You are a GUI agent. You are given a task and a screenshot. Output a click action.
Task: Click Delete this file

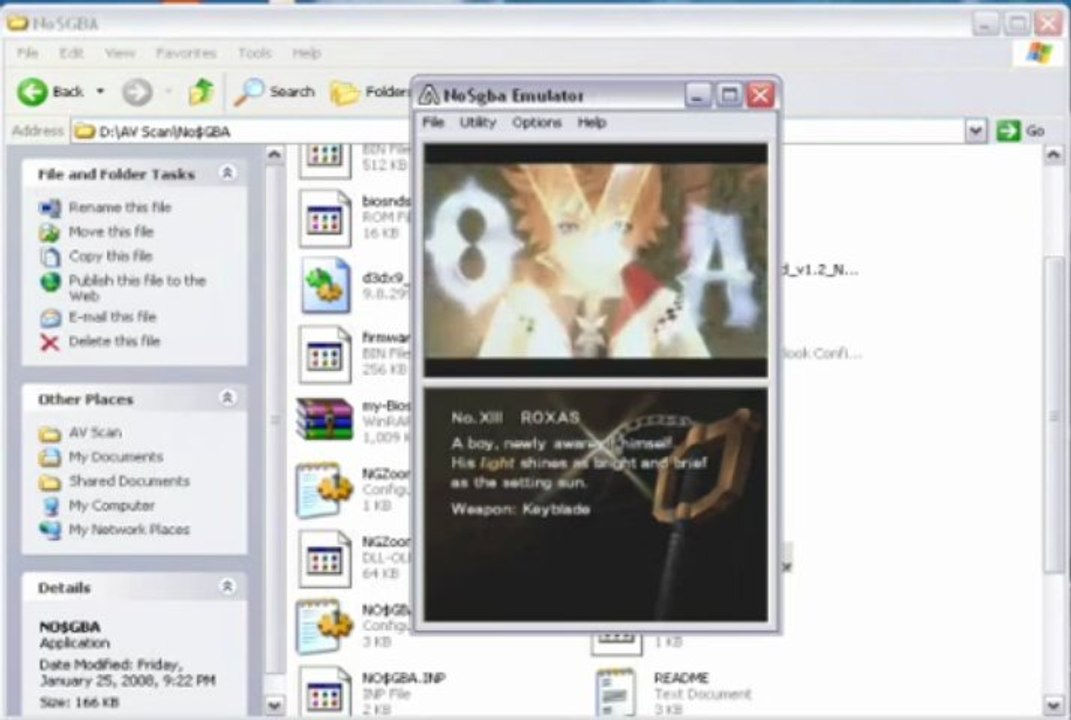[x=114, y=341]
